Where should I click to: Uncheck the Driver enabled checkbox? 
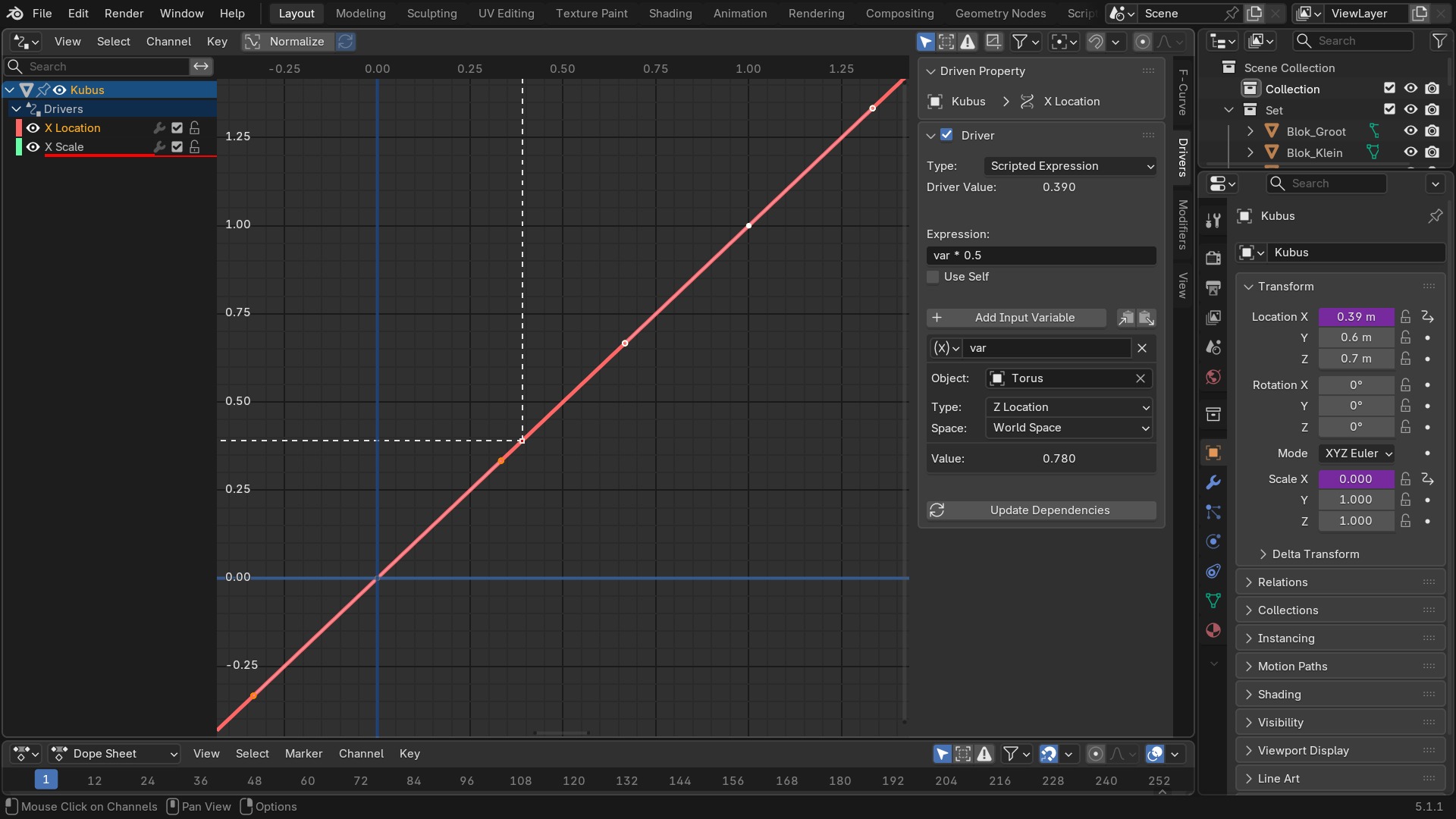click(x=946, y=135)
